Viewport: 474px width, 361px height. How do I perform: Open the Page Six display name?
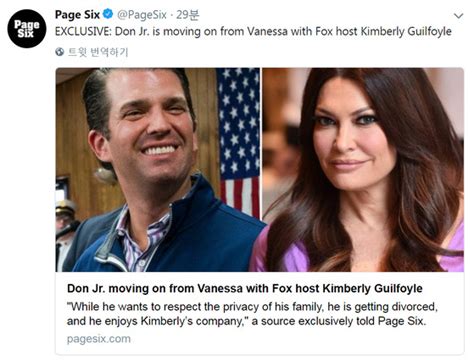pos(77,15)
